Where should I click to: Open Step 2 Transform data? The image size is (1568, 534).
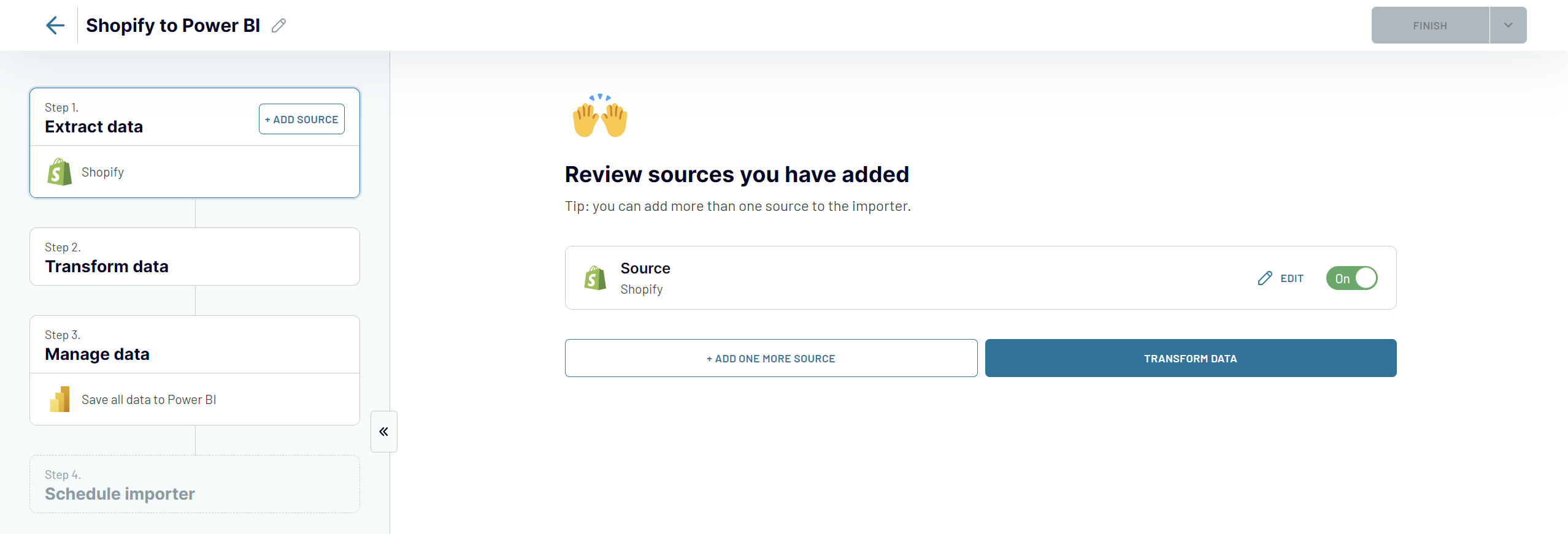(x=194, y=257)
